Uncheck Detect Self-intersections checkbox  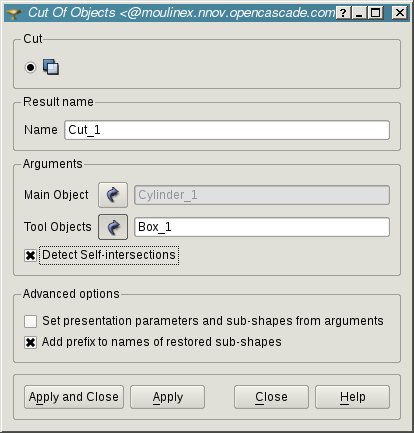30,256
